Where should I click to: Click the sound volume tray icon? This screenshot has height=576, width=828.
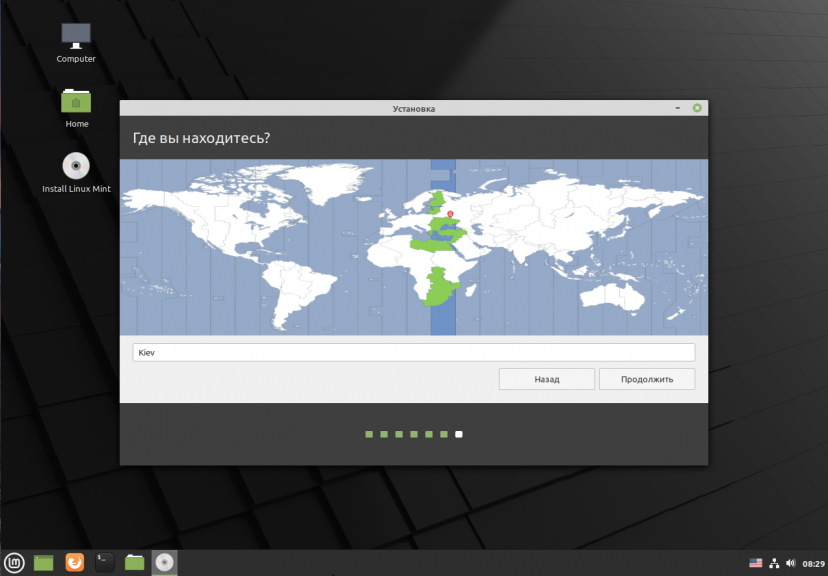click(790, 563)
